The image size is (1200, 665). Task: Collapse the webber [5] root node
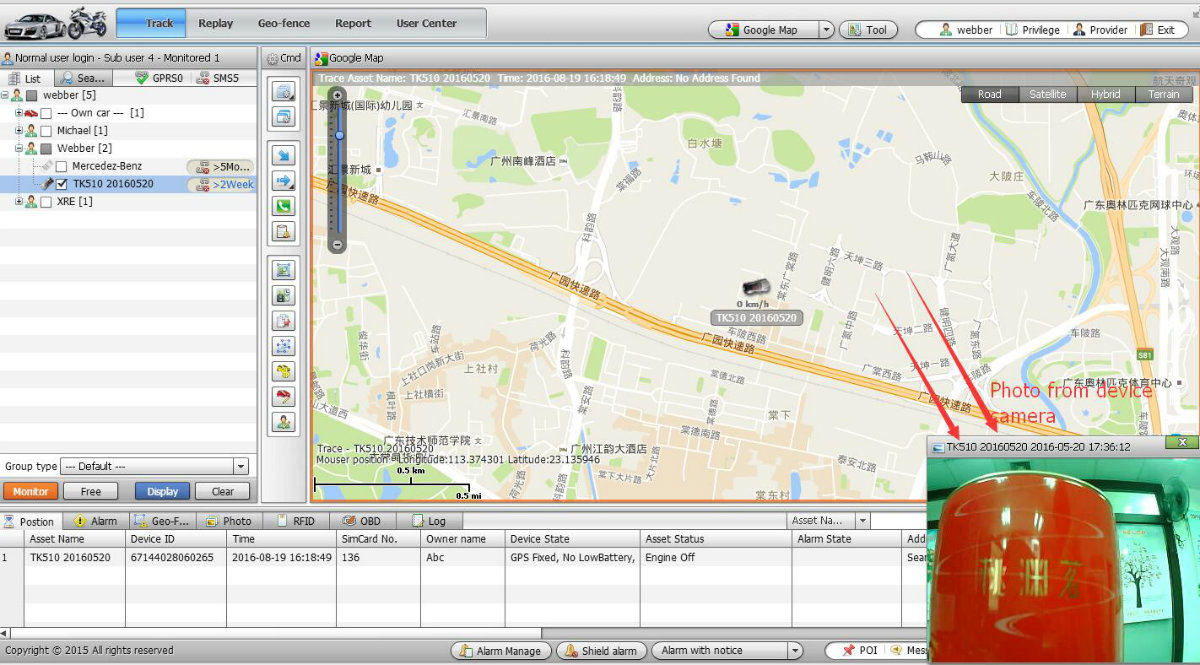(x=5, y=95)
